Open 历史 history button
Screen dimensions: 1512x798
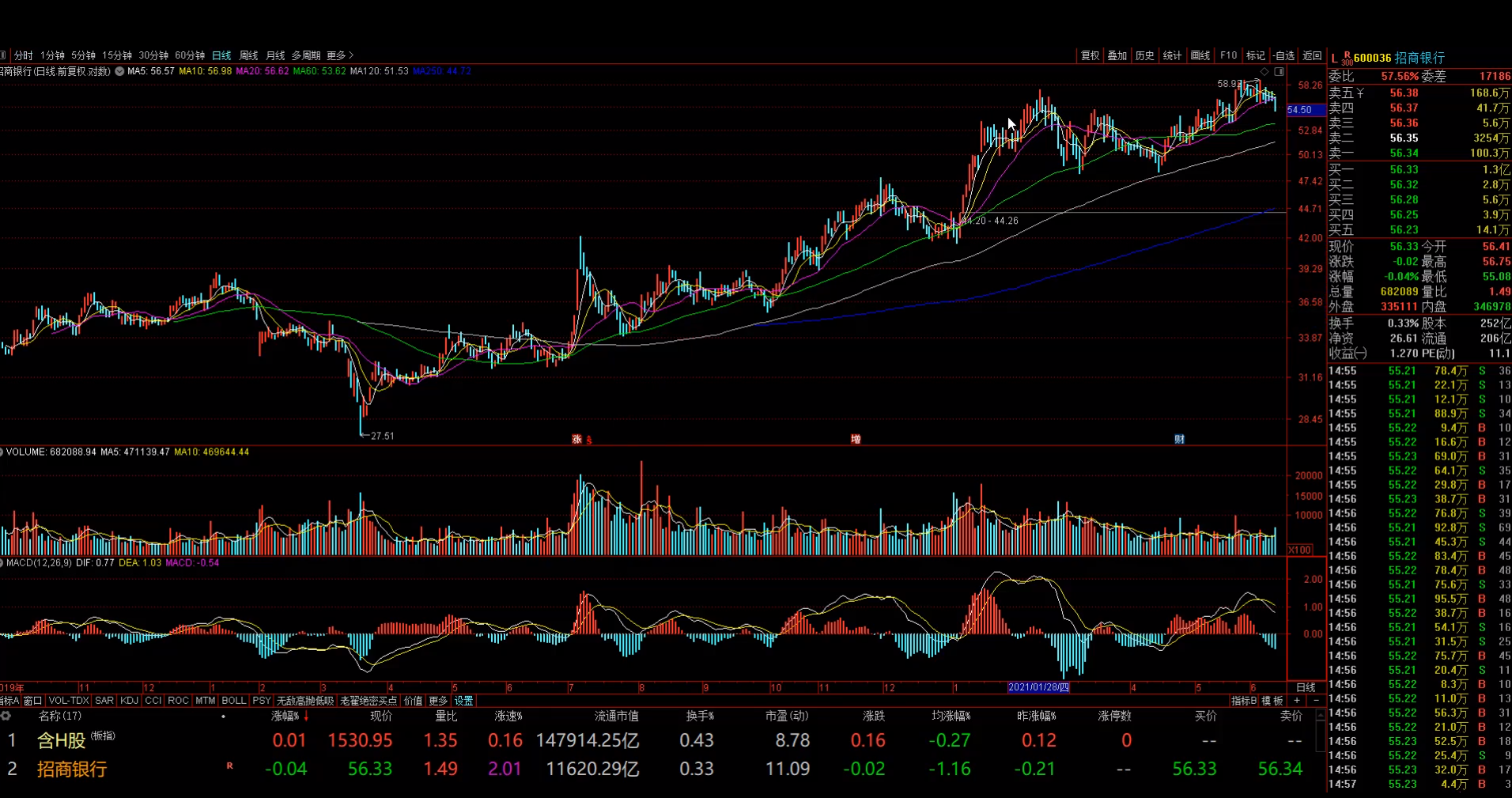click(1145, 55)
